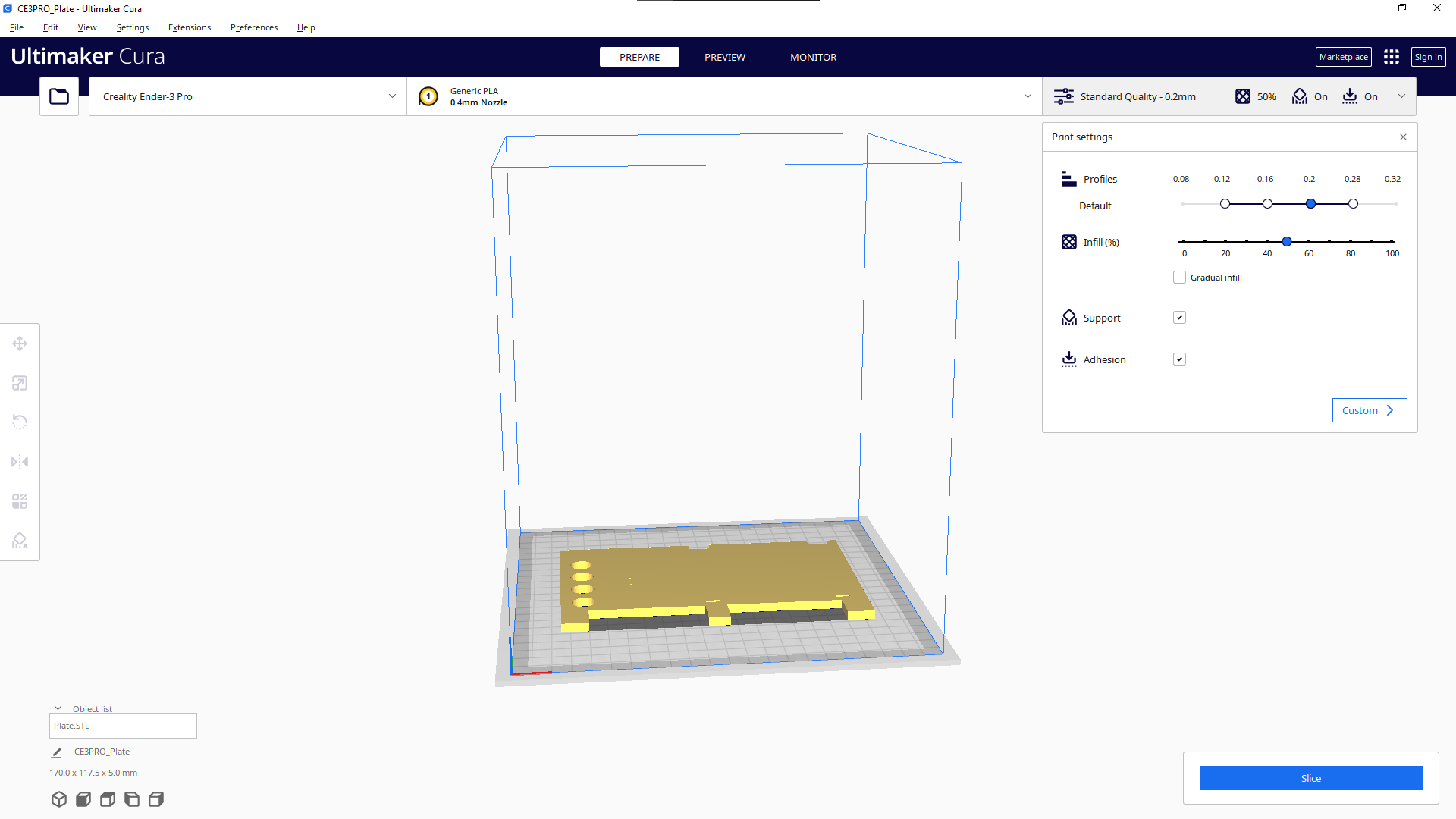This screenshot has width=1456, height=819.
Task: Edit job name with pencil icon
Action: pos(56,752)
